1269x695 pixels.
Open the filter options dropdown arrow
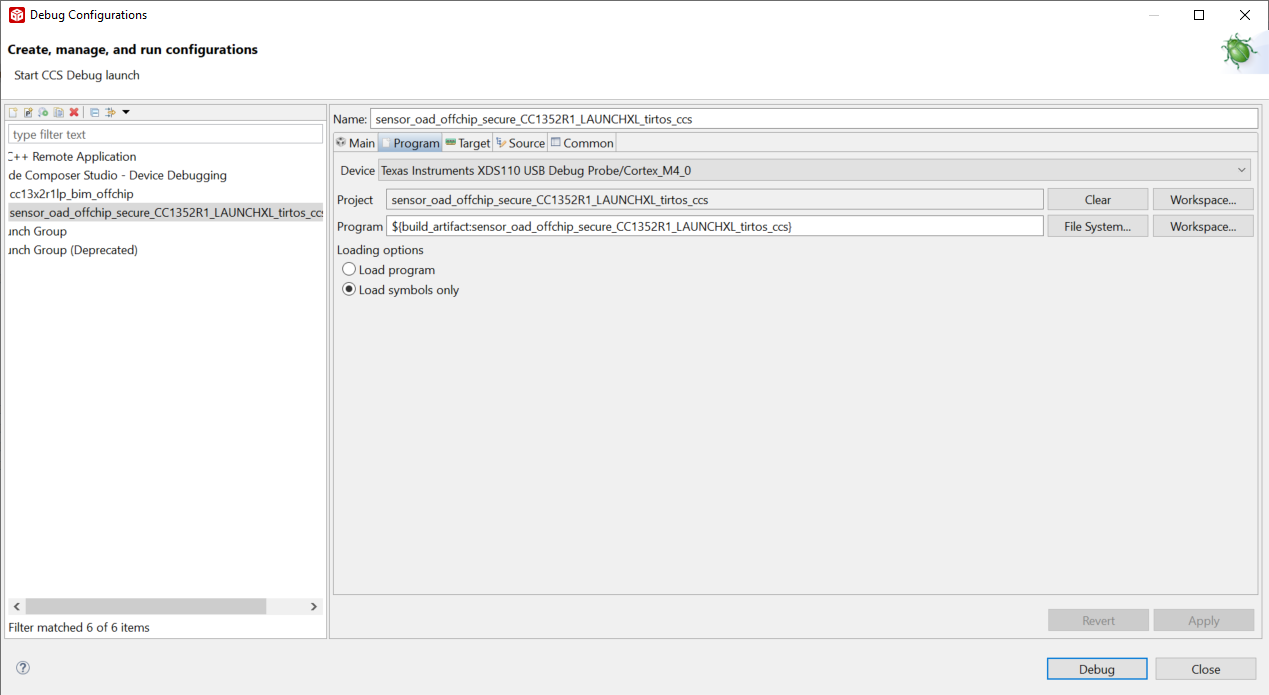tap(126, 112)
